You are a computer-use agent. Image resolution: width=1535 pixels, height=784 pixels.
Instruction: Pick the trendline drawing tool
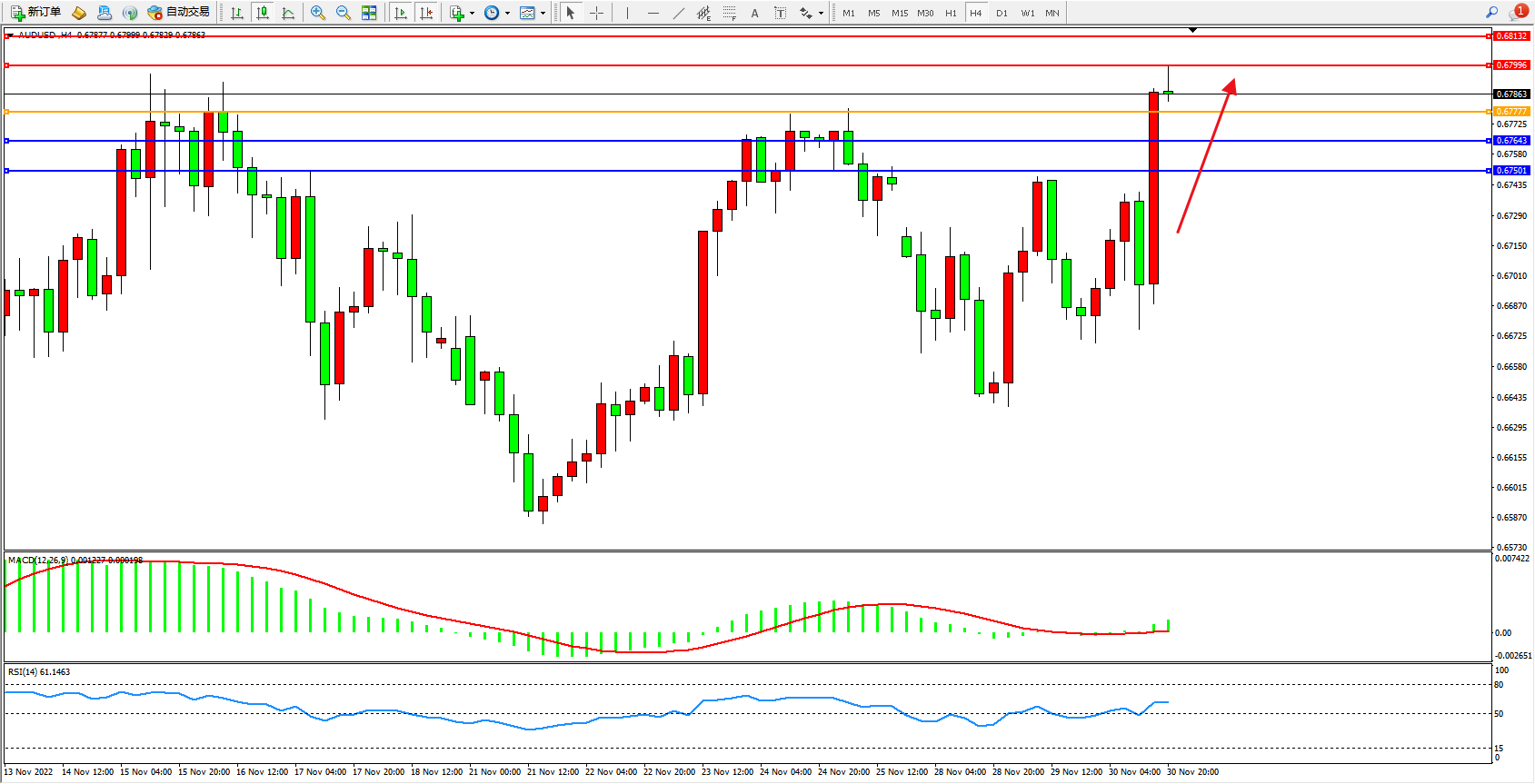[x=679, y=13]
